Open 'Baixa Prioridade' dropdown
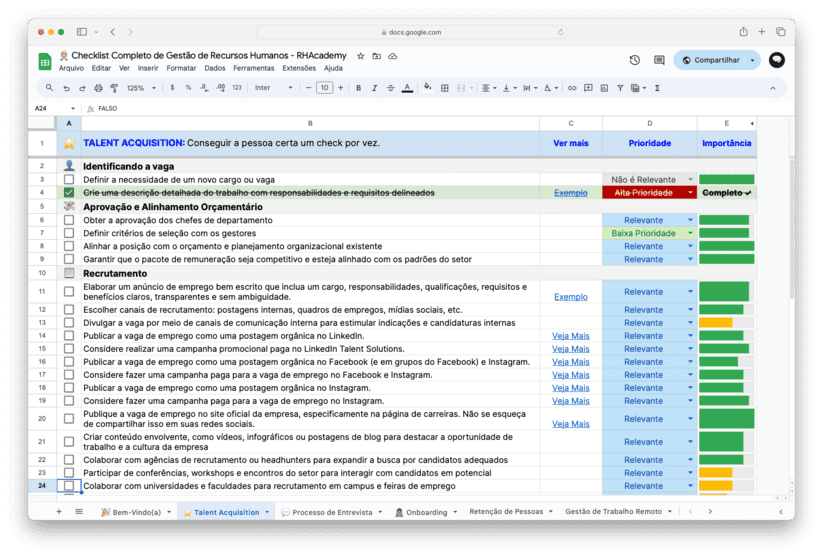The image size is (823, 557). coord(690,233)
